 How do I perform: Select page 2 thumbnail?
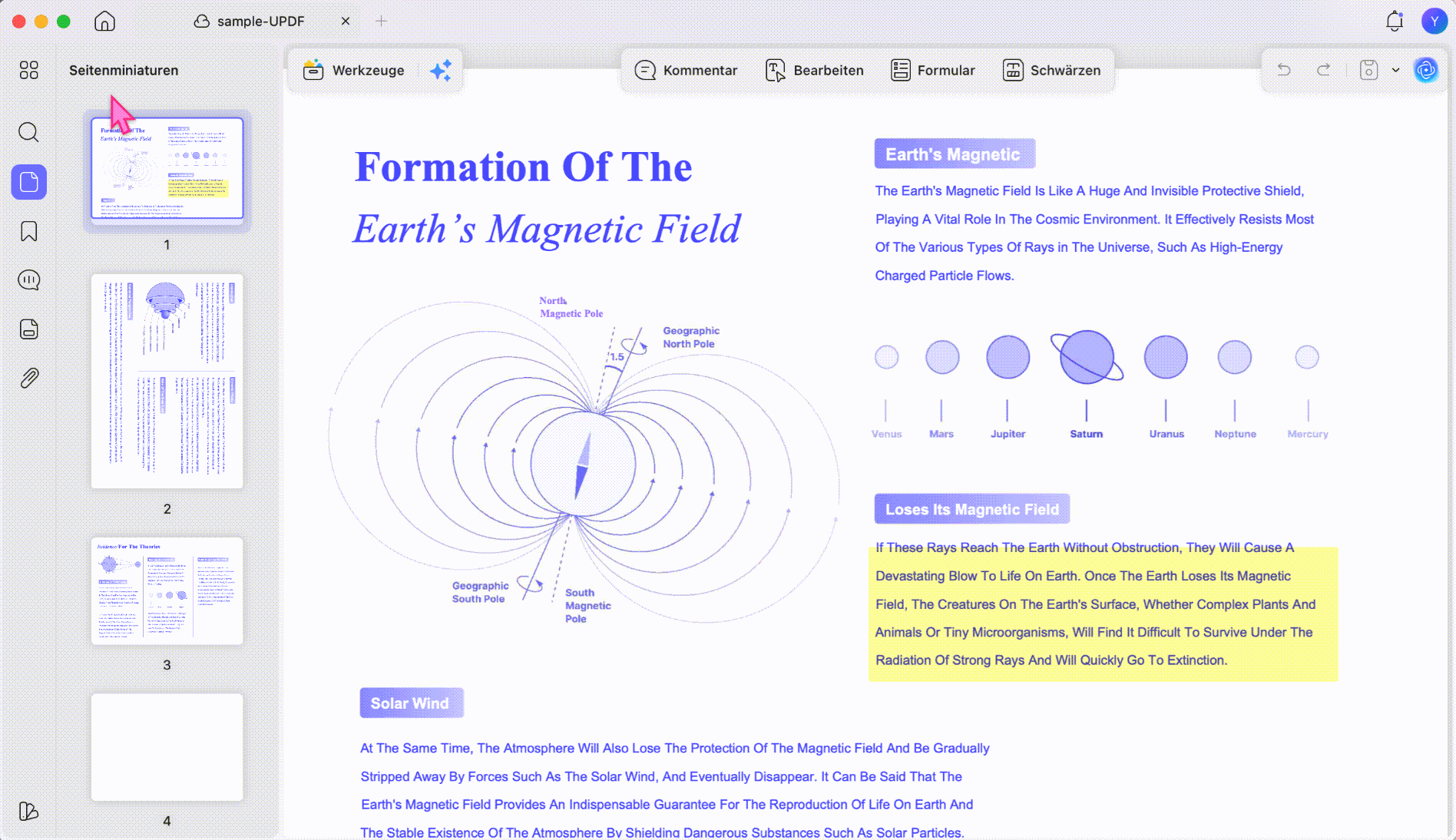pos(167,381)
